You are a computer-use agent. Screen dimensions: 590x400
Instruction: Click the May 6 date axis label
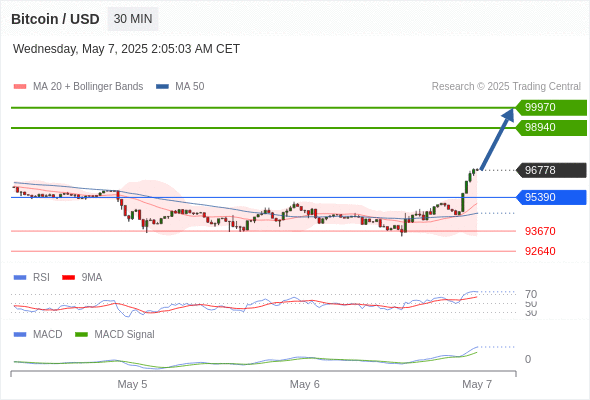304,384
